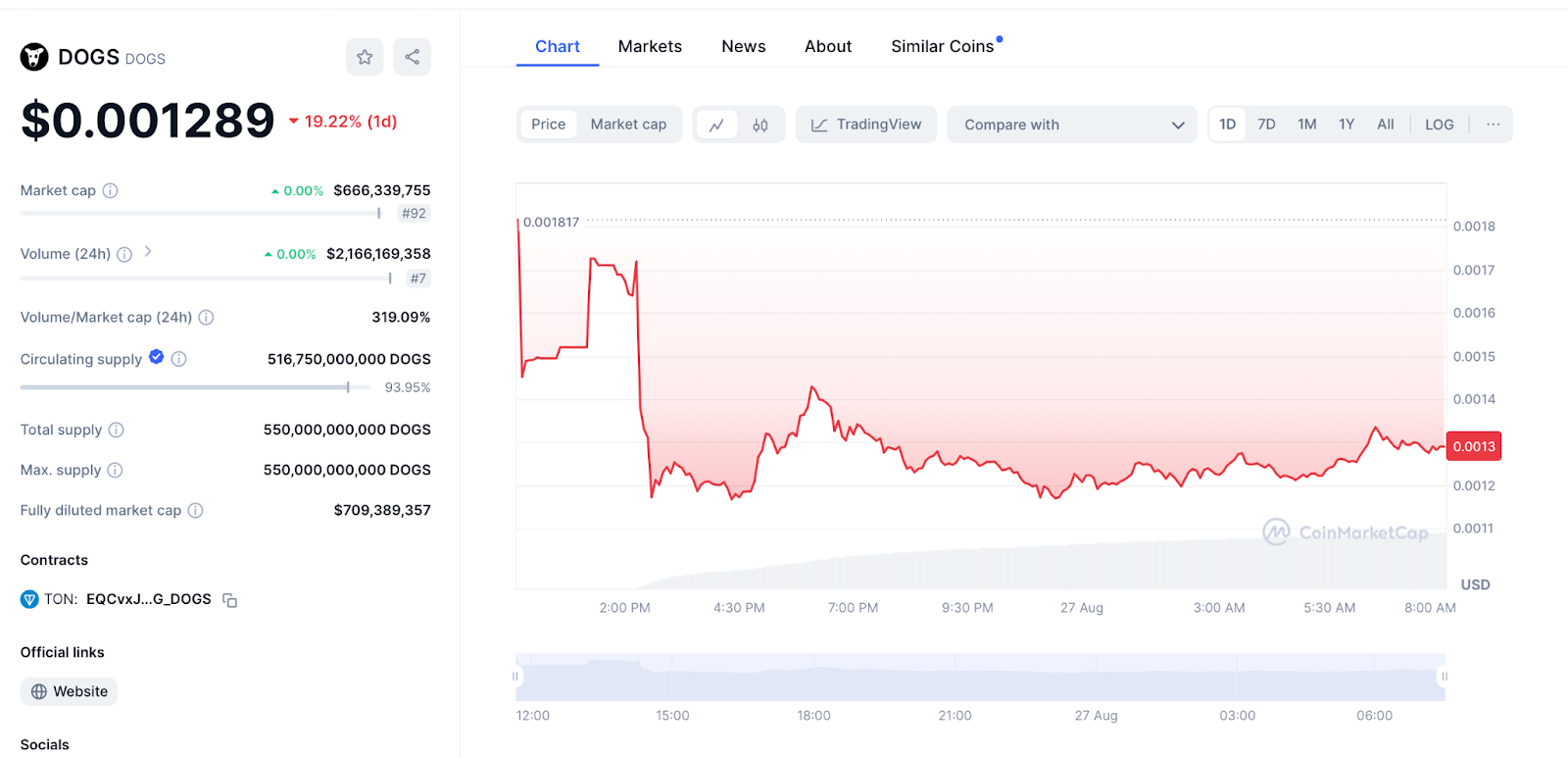1568x758 pixels.
Task: Set chart range to 7D
Action: [1267, 125]
